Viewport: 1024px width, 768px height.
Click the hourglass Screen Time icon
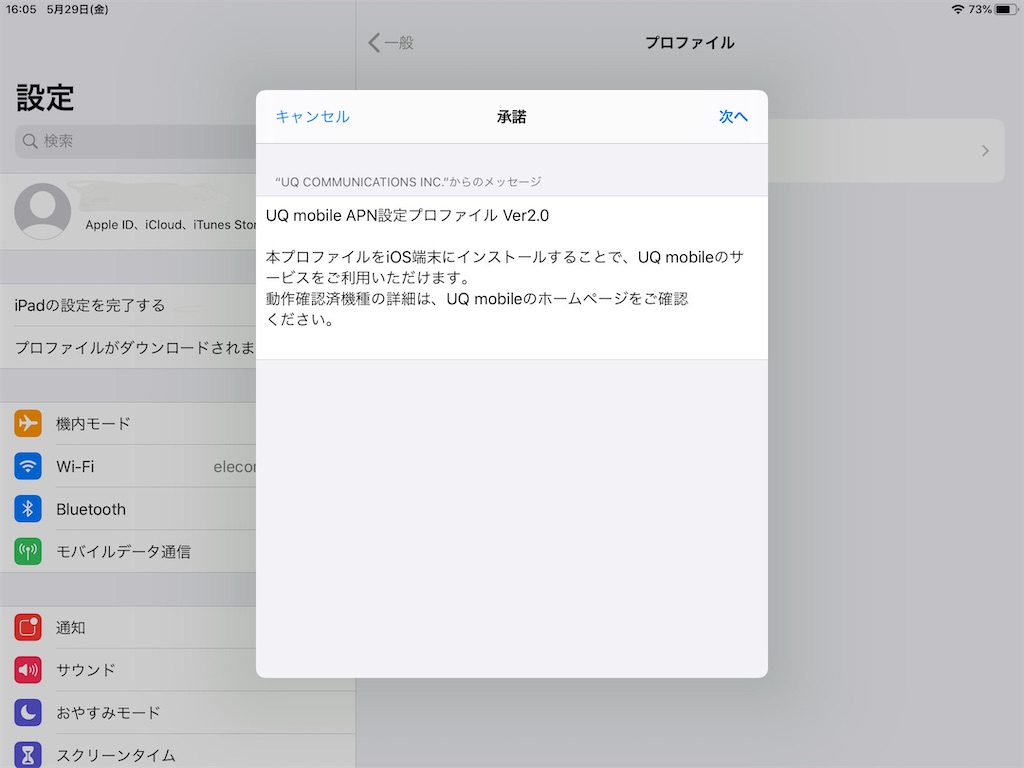coord(28,755)
